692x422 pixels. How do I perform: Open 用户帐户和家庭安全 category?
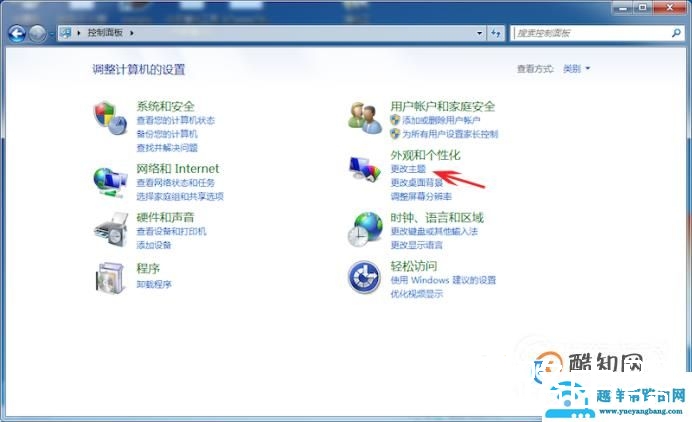pos(443,106)
